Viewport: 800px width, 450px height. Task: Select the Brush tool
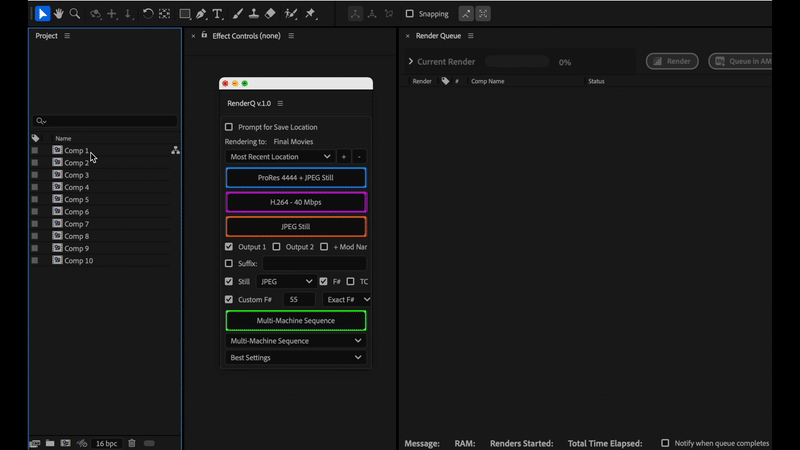click(x=237, y=14)
